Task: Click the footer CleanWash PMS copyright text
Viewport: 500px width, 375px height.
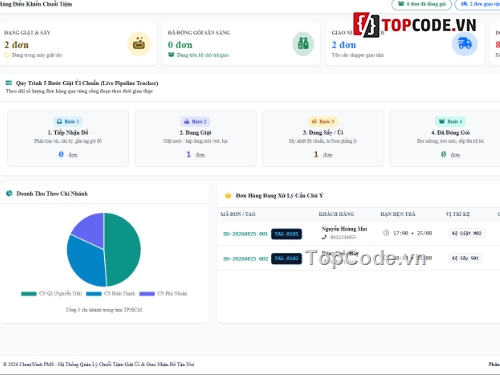Action: coord(99,364)
